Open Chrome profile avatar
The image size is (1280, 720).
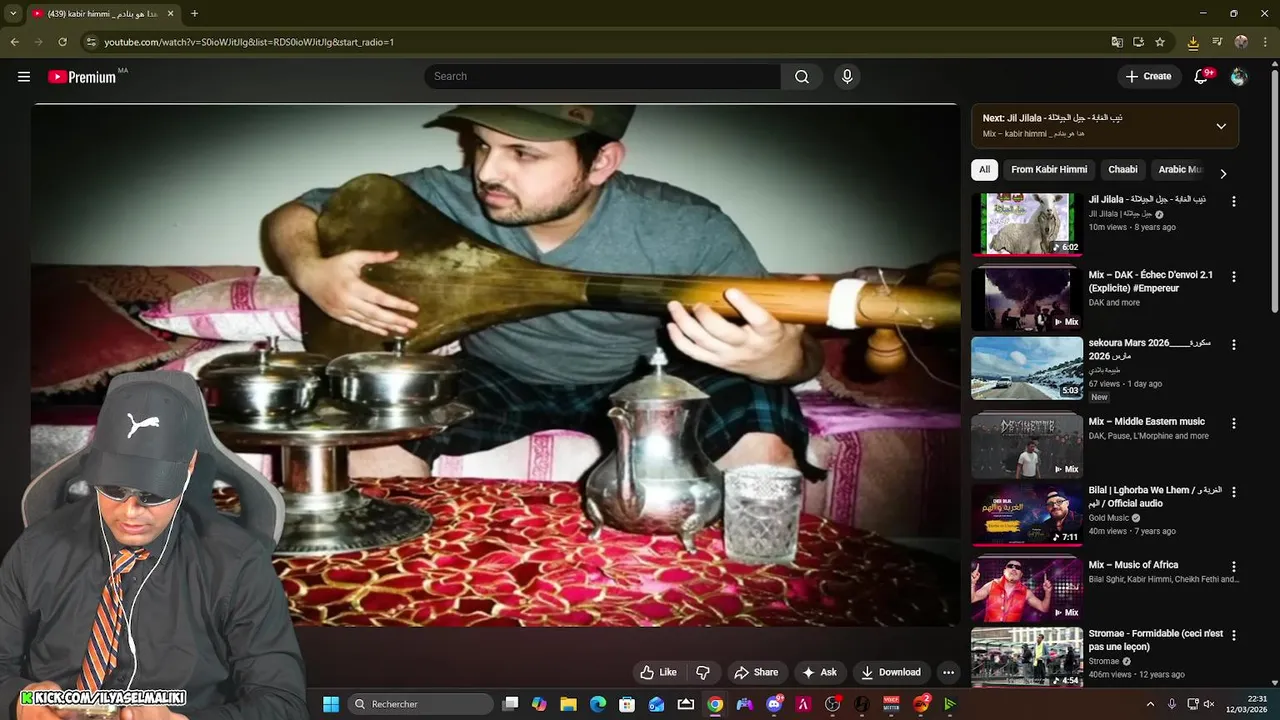coord(1241,42)
